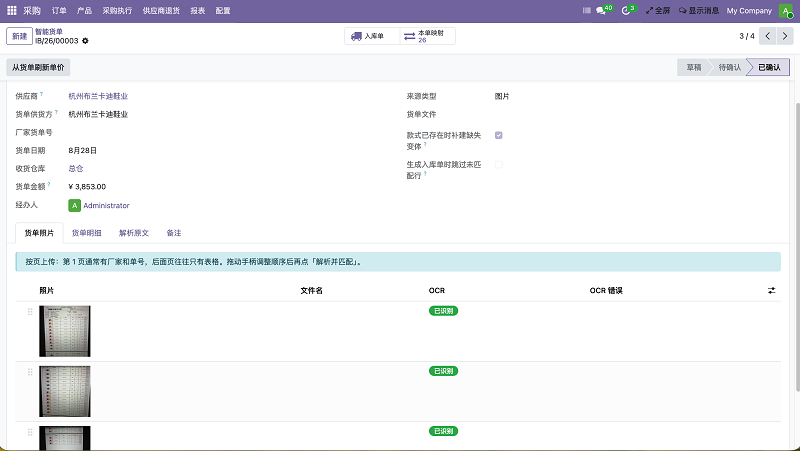Click the 显示消息 icon
800x451 pixels.
click(682, 11)
